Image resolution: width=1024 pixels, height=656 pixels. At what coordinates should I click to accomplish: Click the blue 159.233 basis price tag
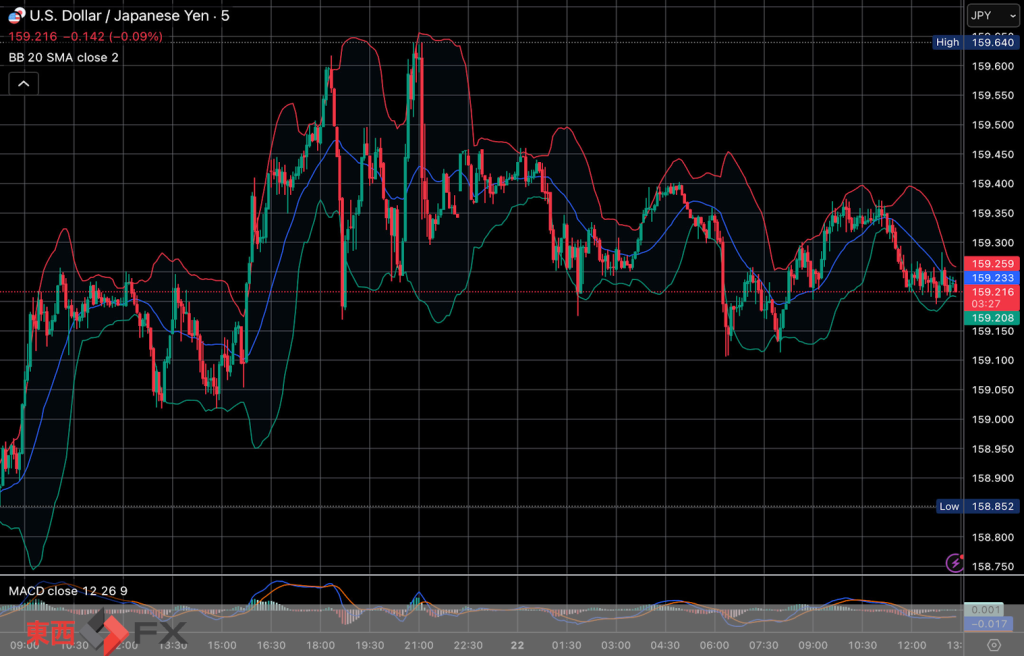pos(990,278)
